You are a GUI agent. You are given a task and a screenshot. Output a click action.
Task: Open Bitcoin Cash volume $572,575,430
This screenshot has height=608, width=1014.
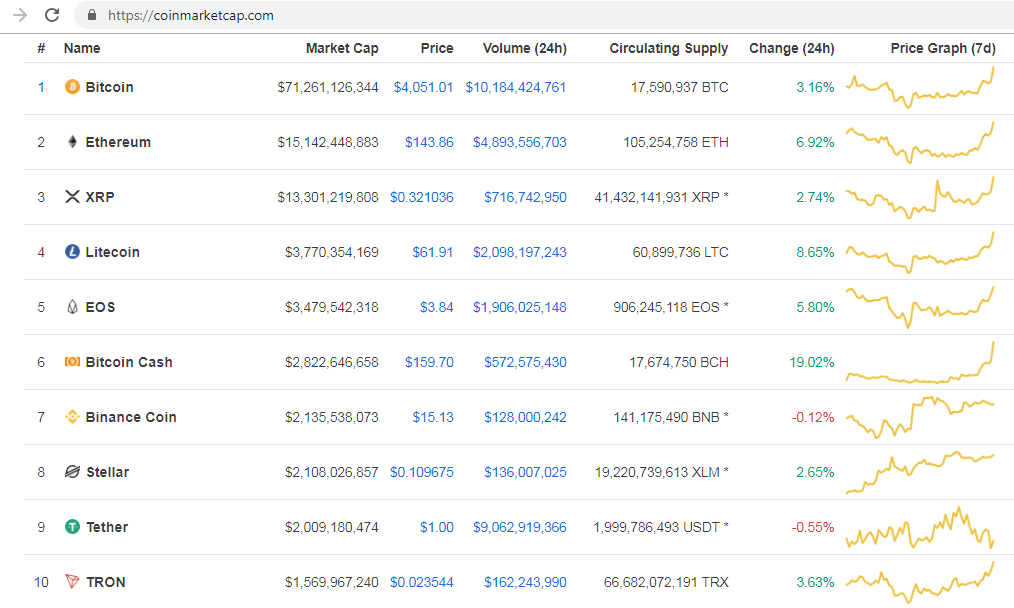(525, 362)
